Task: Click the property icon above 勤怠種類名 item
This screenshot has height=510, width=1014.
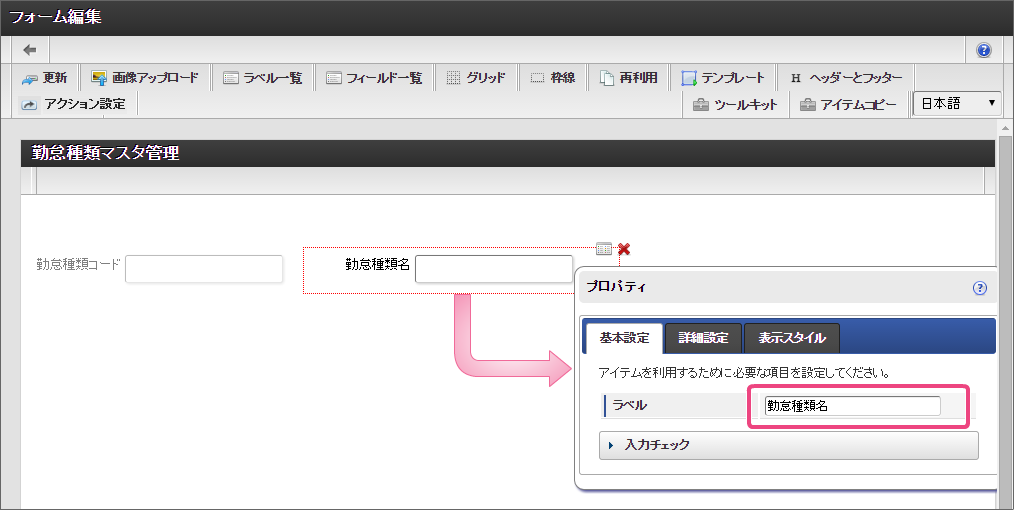Action: 603,248
